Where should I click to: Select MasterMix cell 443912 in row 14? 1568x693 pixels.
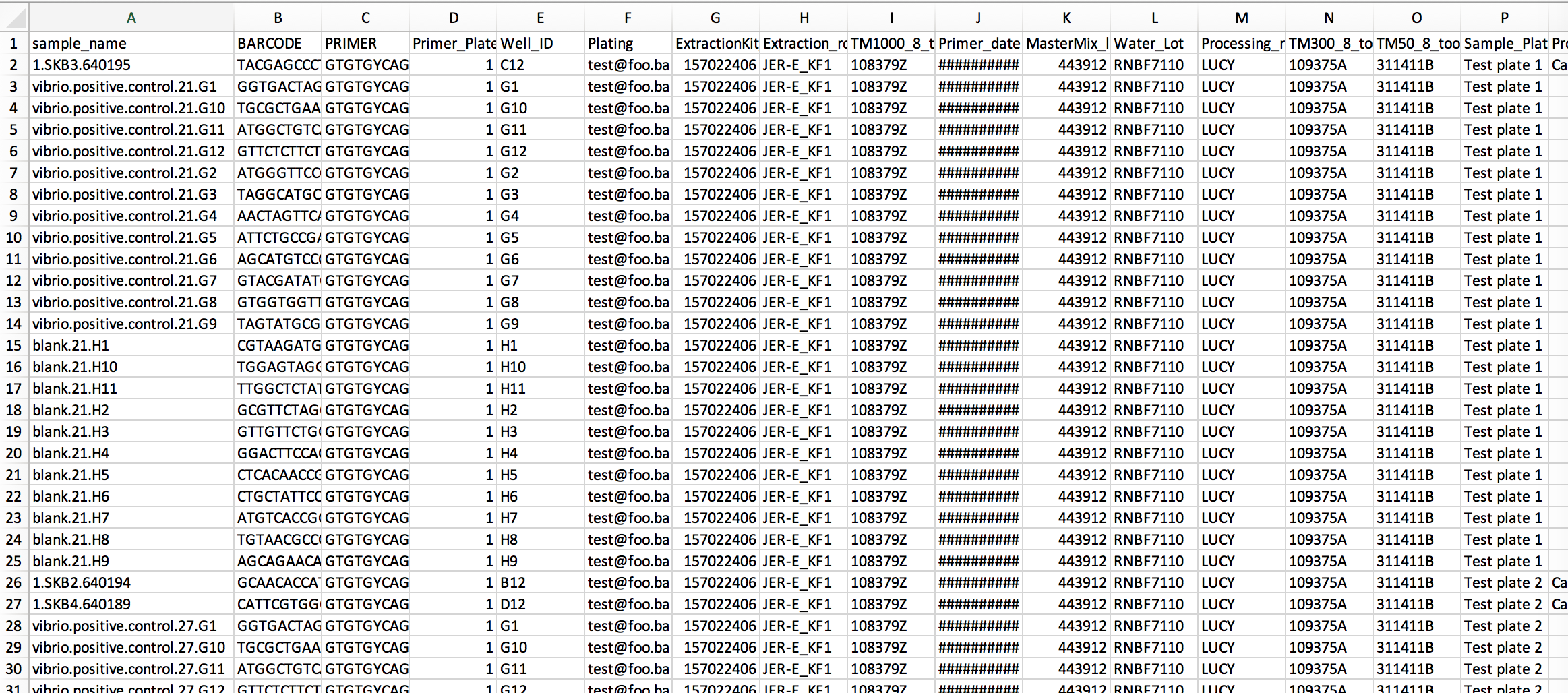coord(1066,324)
